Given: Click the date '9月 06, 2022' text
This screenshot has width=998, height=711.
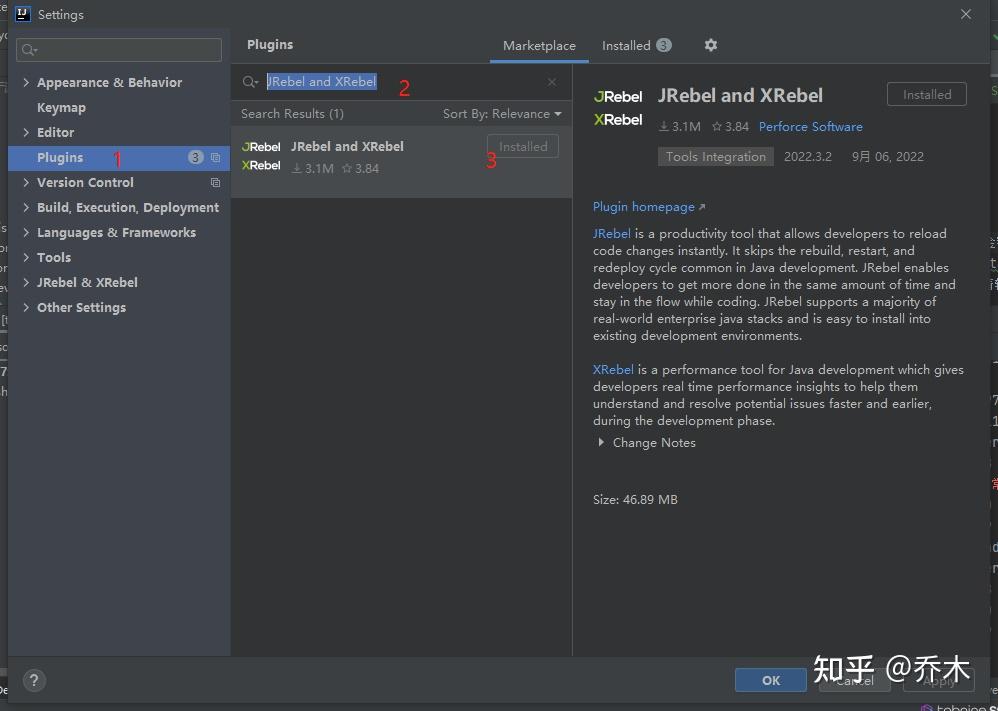Looking at the screenshot, I should coord(888,157).
